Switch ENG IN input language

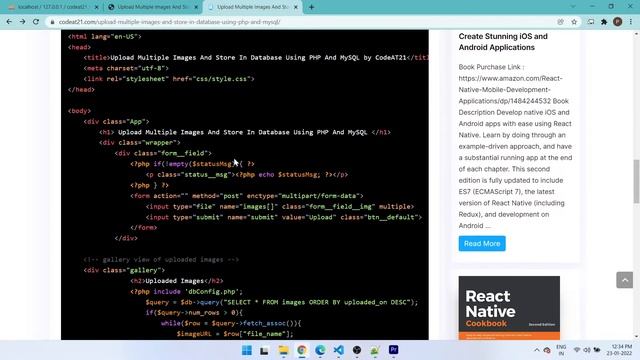561,350
